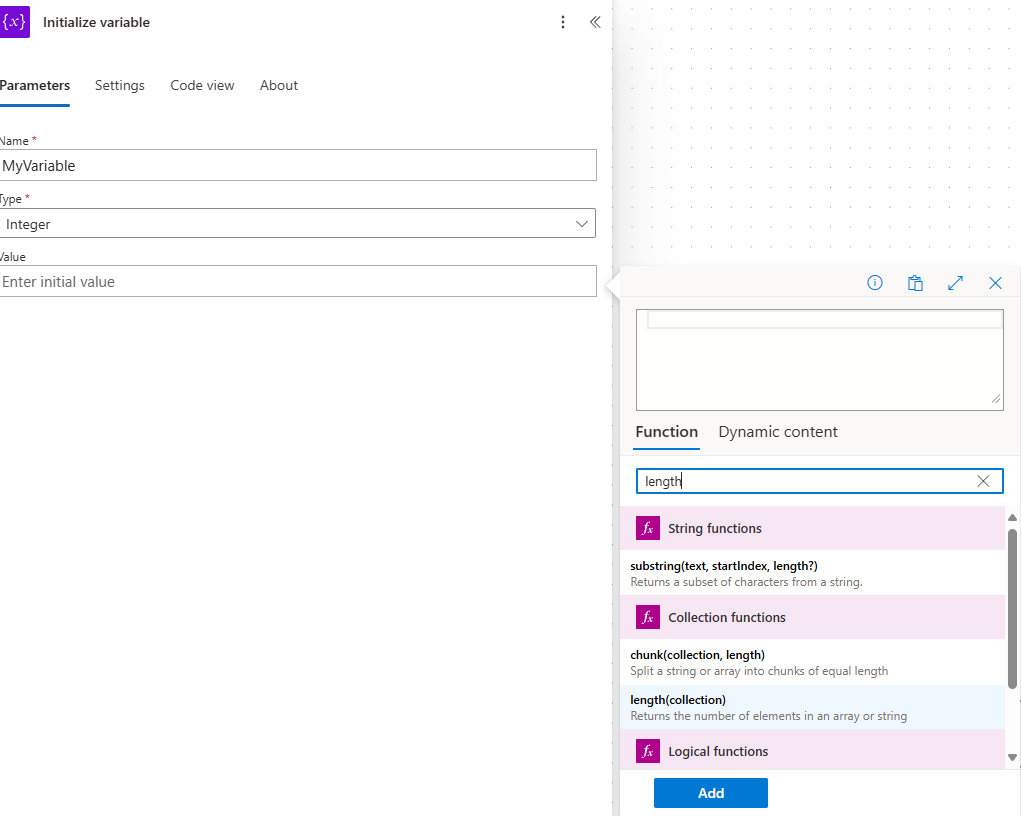This screenshot has width=1021, height=816.
Task: Close expression editor with X icon
Action: [x=995, y=283]
